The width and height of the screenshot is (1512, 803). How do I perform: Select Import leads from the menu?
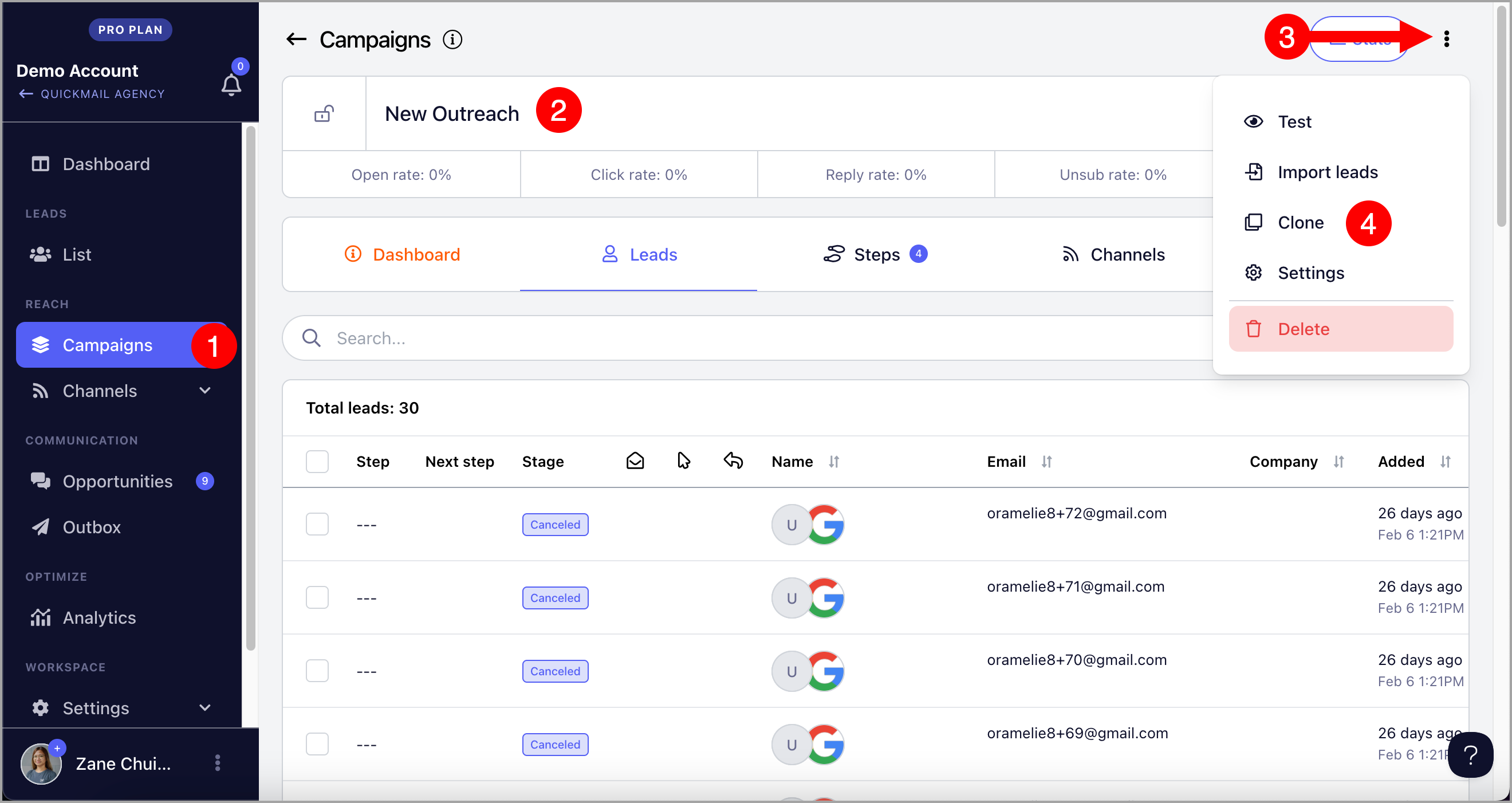(1341, 172)
